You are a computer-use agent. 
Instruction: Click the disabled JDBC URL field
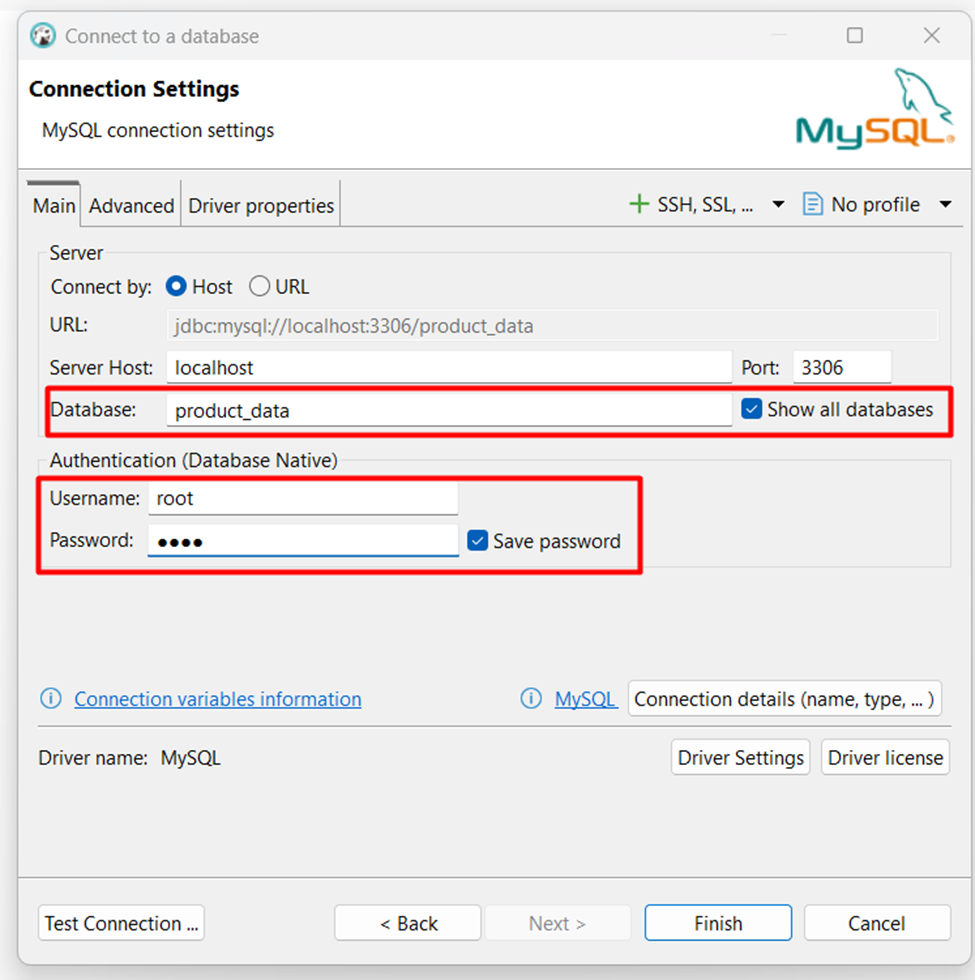[552, 325]
